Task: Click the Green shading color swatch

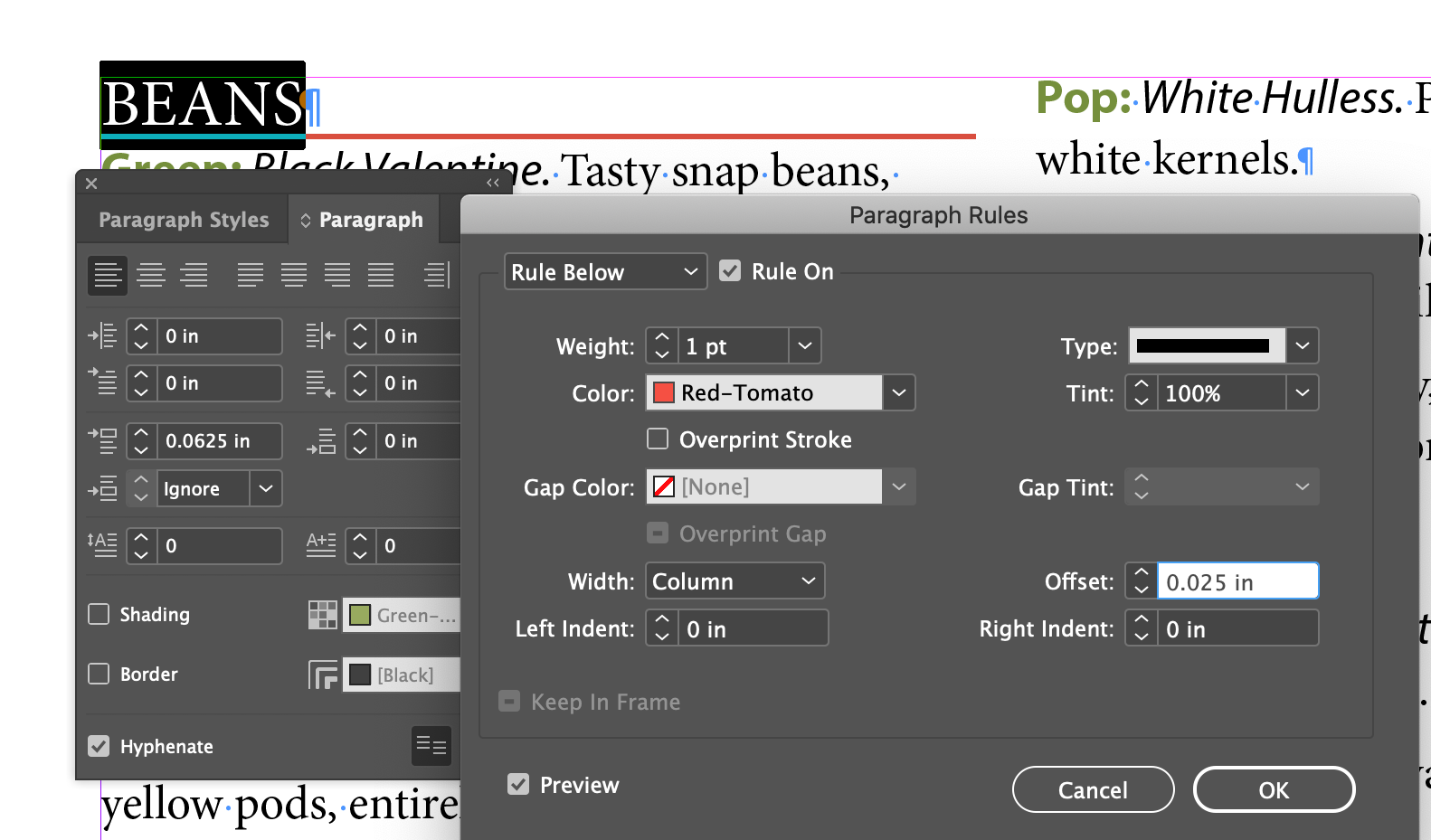Action: tap(360, 615)
